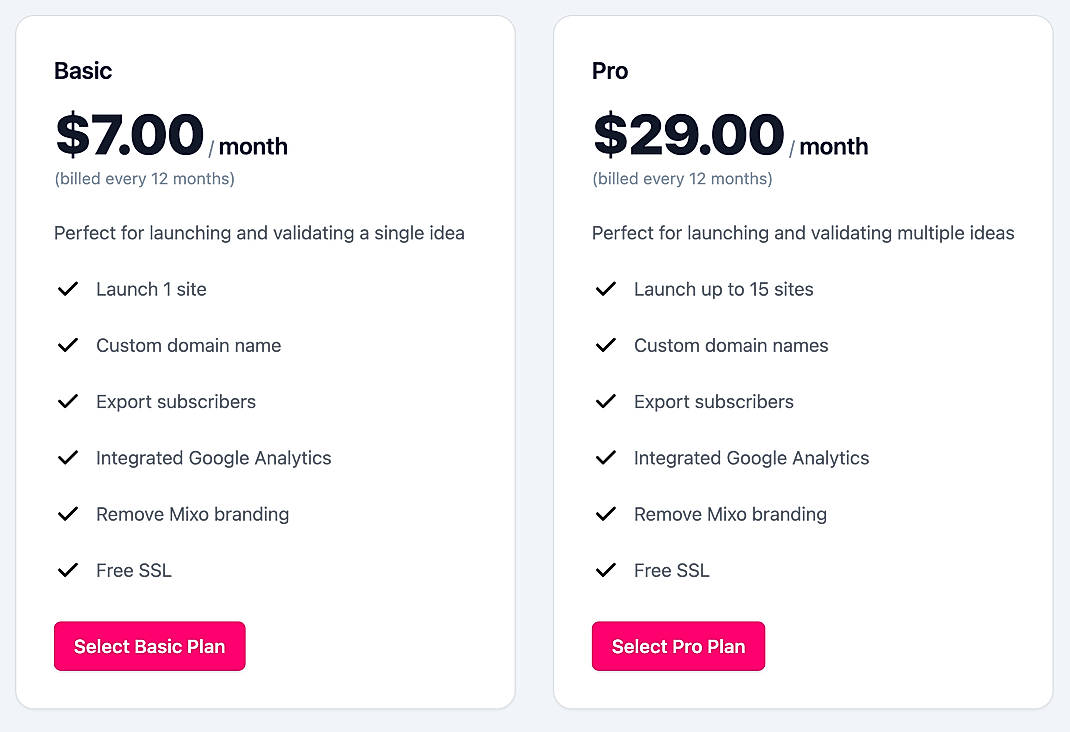Select Pro Plan
The width and height of the screenshot is (1070, 732).
678,646
